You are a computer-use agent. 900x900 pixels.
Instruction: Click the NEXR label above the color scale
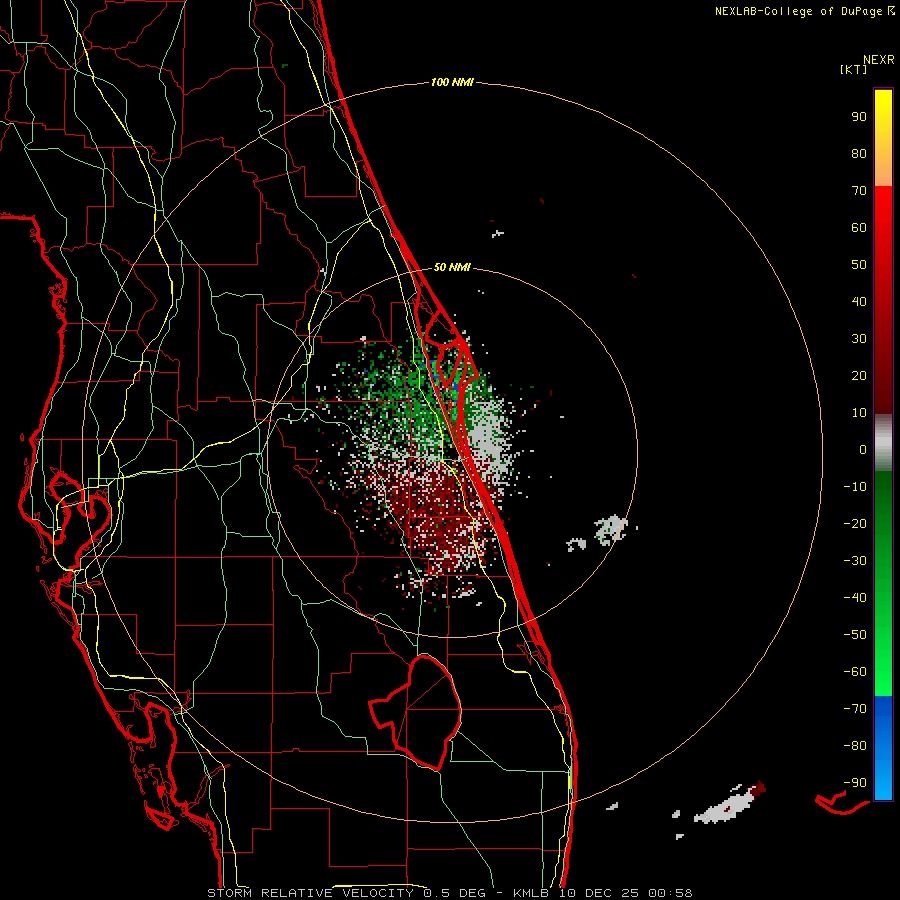coord(878,60)
